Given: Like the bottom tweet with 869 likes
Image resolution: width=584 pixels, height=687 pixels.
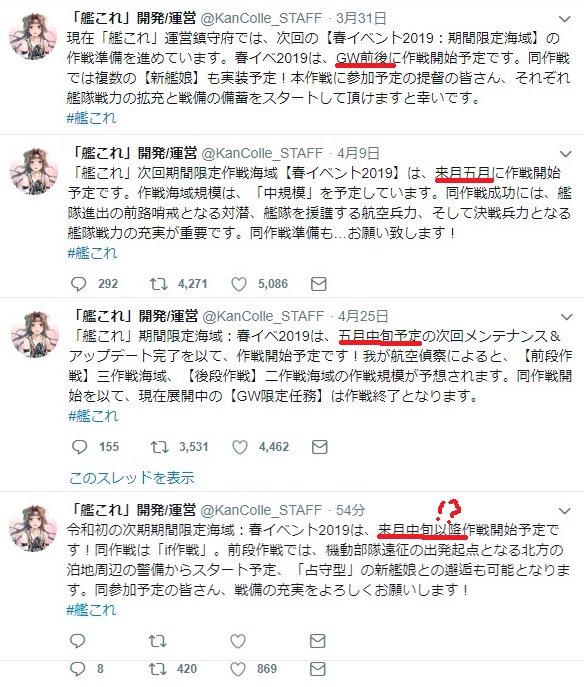Looking at the screenshot, I should [238, 669].
